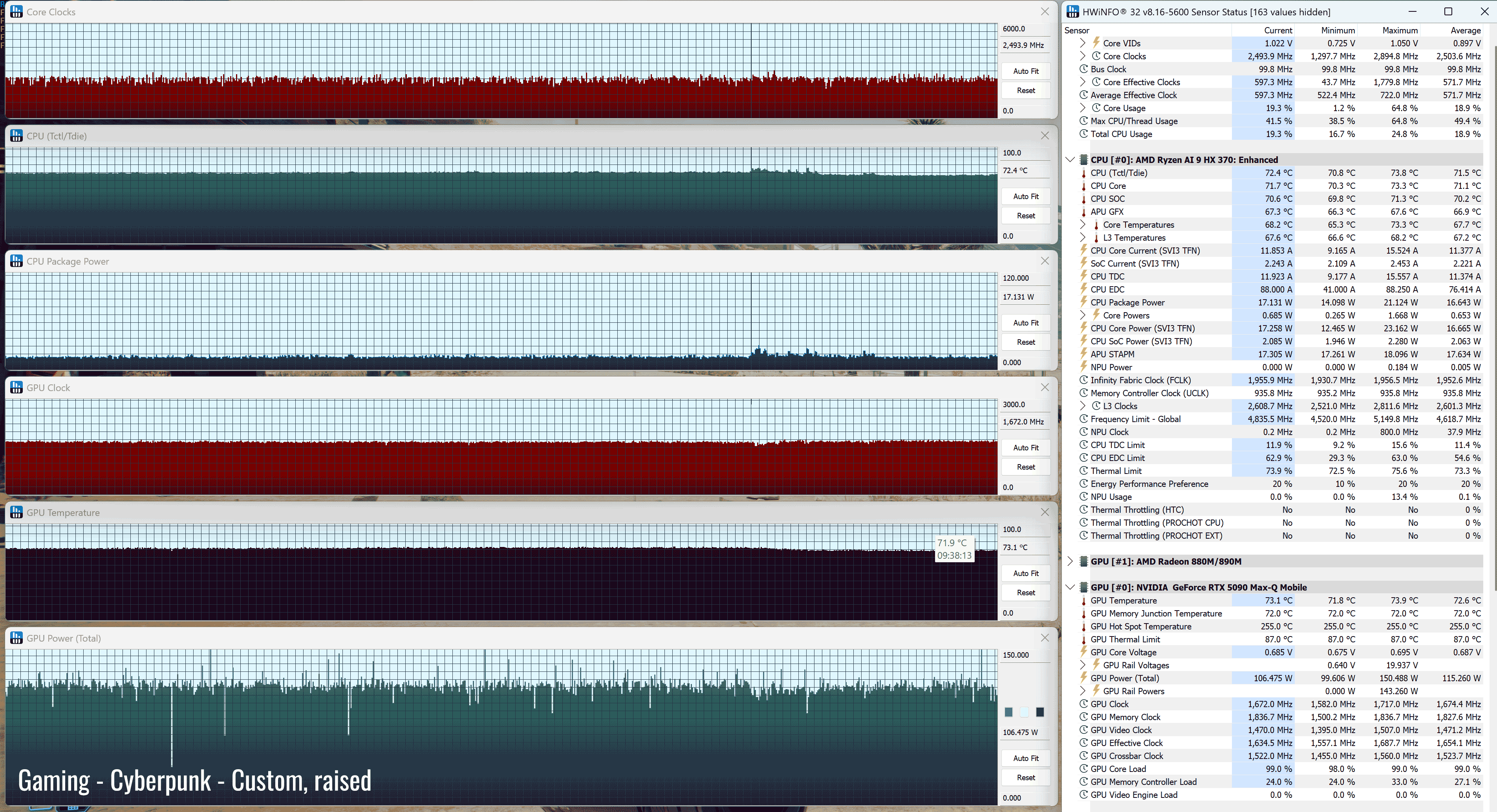Click the lightning icon beside CPU Package Power sensor
The width and height of the screenshot is (1497, 812).
[x=1083, y=302]
